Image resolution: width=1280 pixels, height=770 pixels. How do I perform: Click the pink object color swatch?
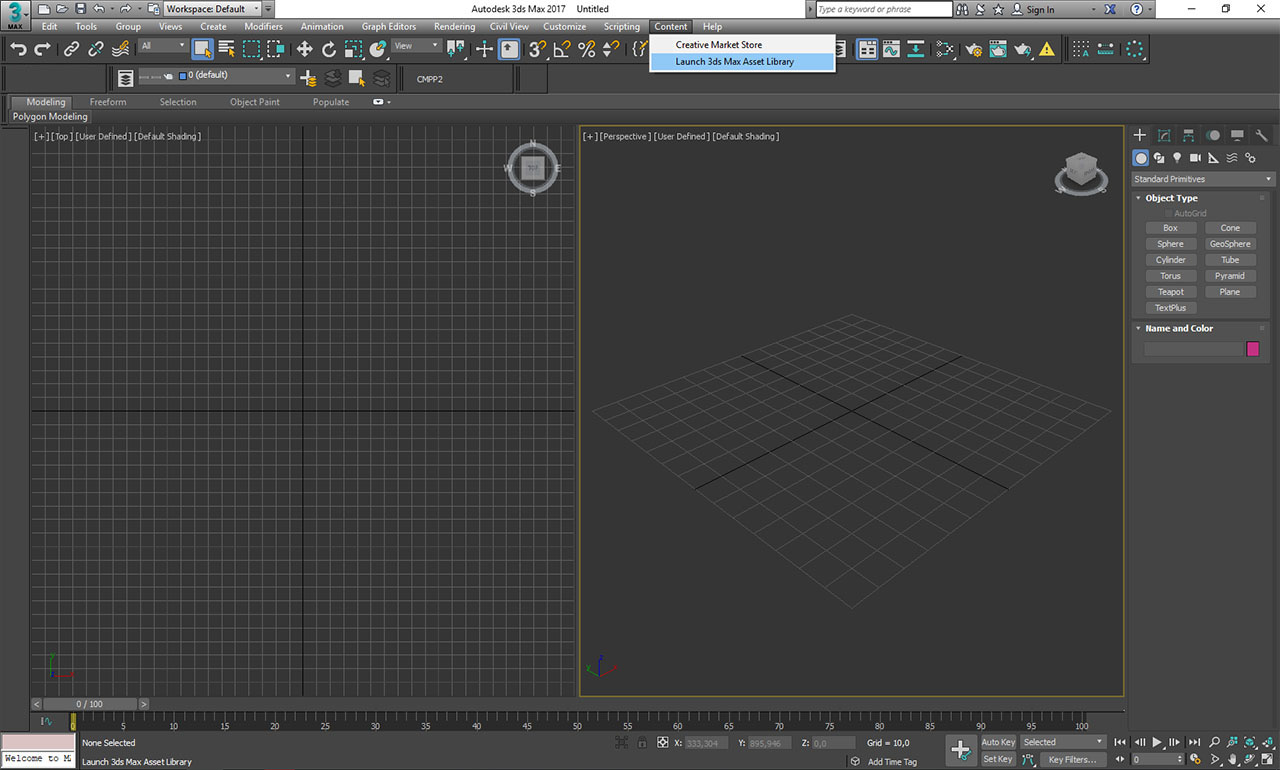tap(1253, 349)
